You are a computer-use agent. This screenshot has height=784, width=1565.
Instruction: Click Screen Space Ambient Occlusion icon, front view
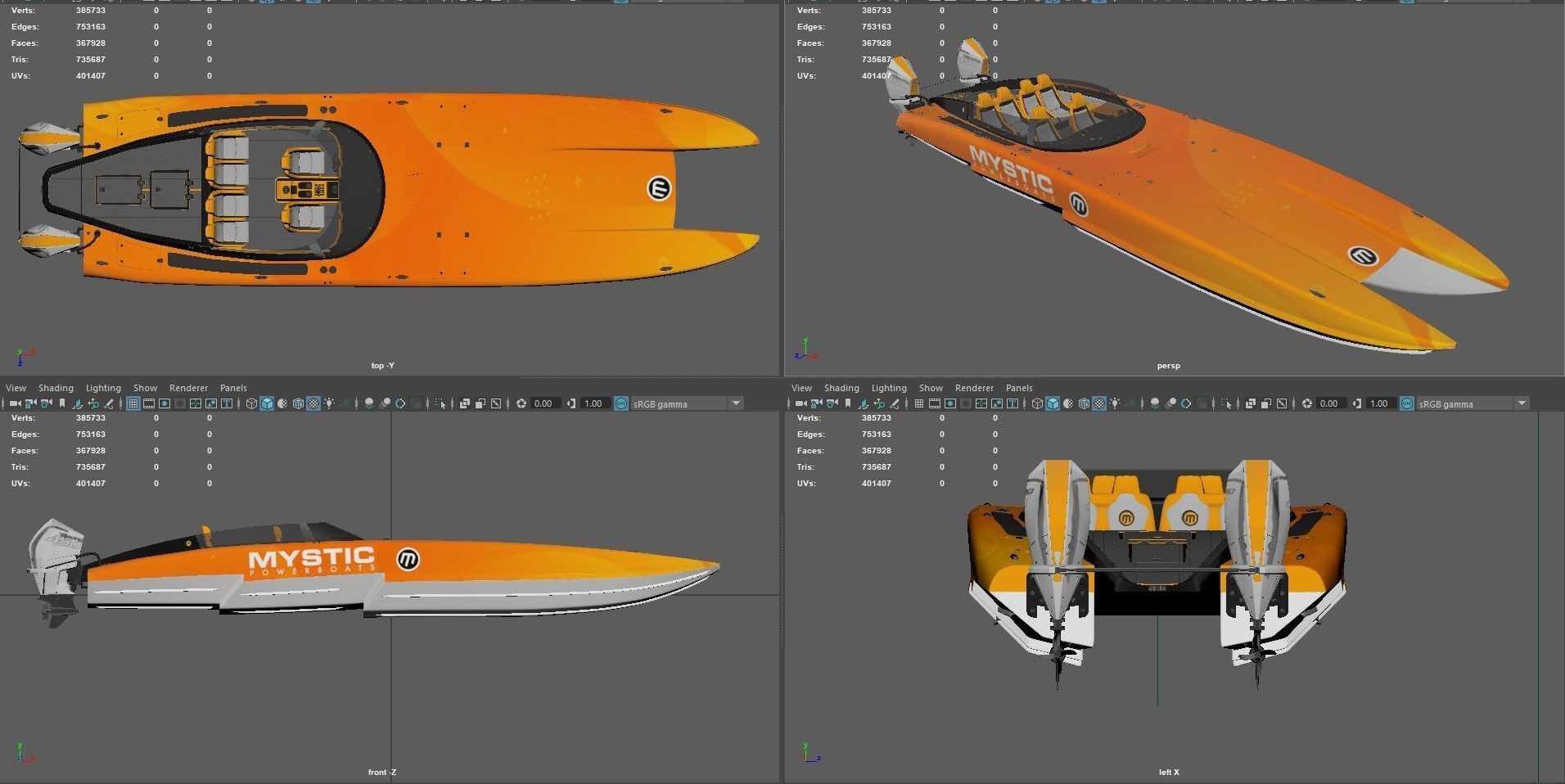click(369, 403)
